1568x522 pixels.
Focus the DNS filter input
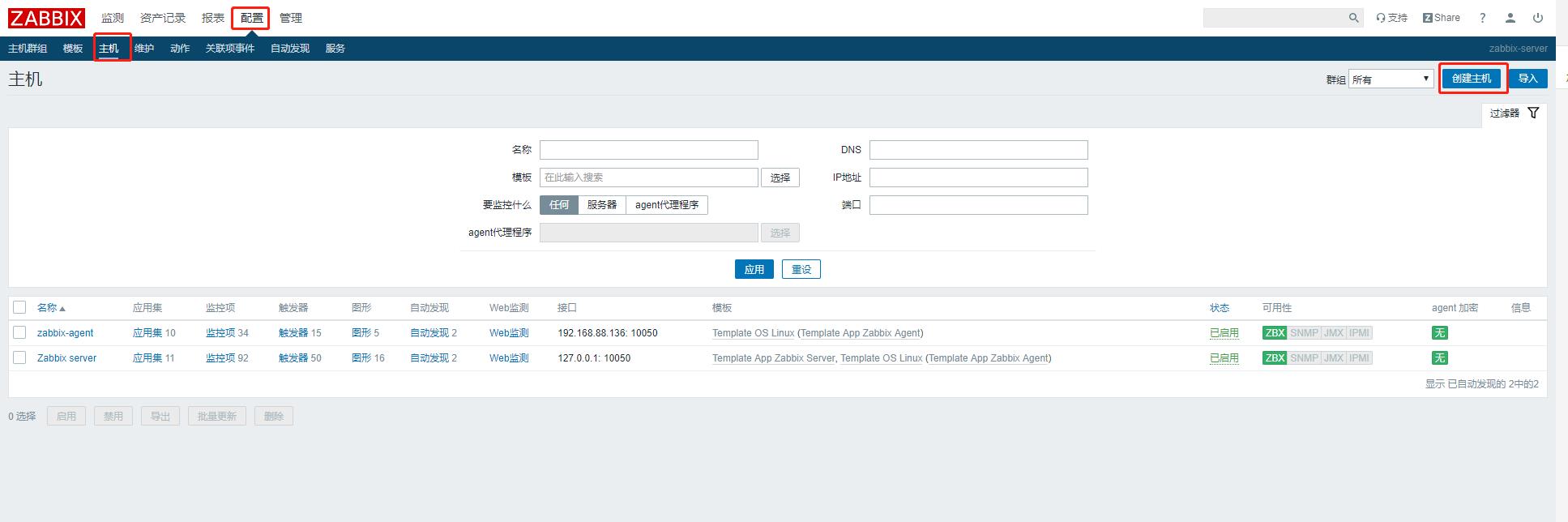tap(979, 150)
